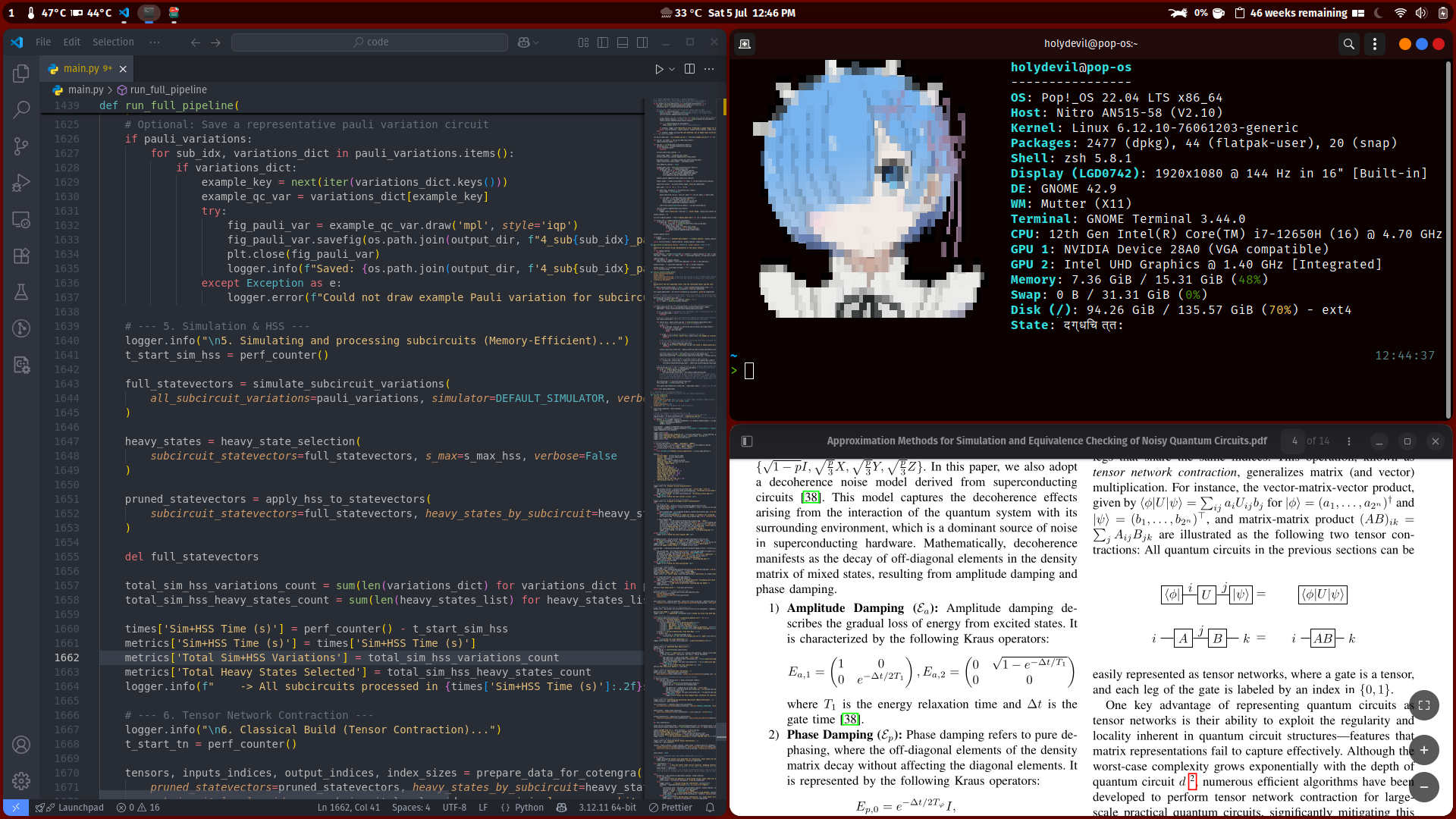The width and height of the screenshot is (1456, 819).
Task: Click the sticky def run_full_pipeline line
Action: point(169,105)
